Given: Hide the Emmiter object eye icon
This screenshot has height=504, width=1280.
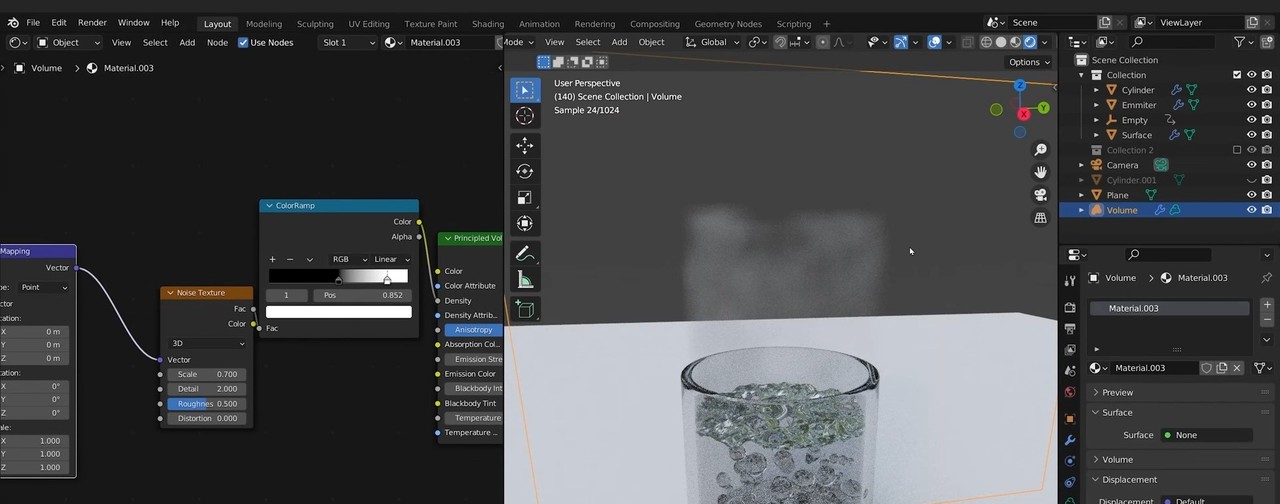Looking at the screenshot, I should [x=1251, y=105].
